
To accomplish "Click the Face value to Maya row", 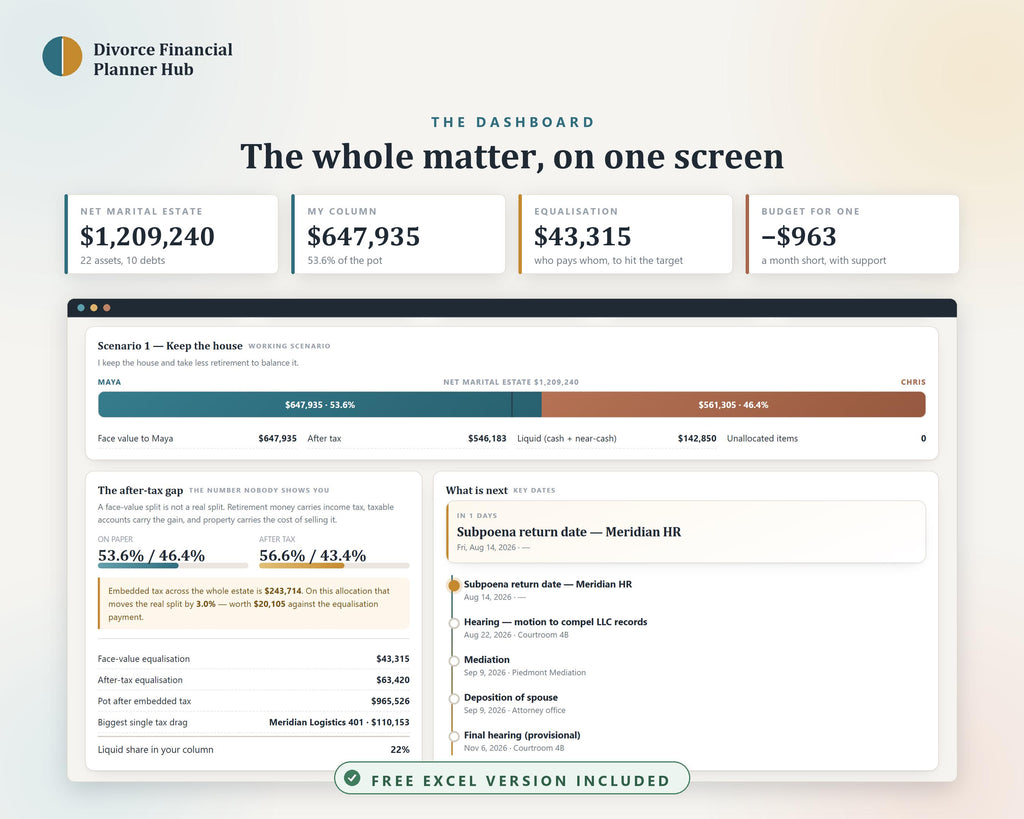I will [197, 438].
